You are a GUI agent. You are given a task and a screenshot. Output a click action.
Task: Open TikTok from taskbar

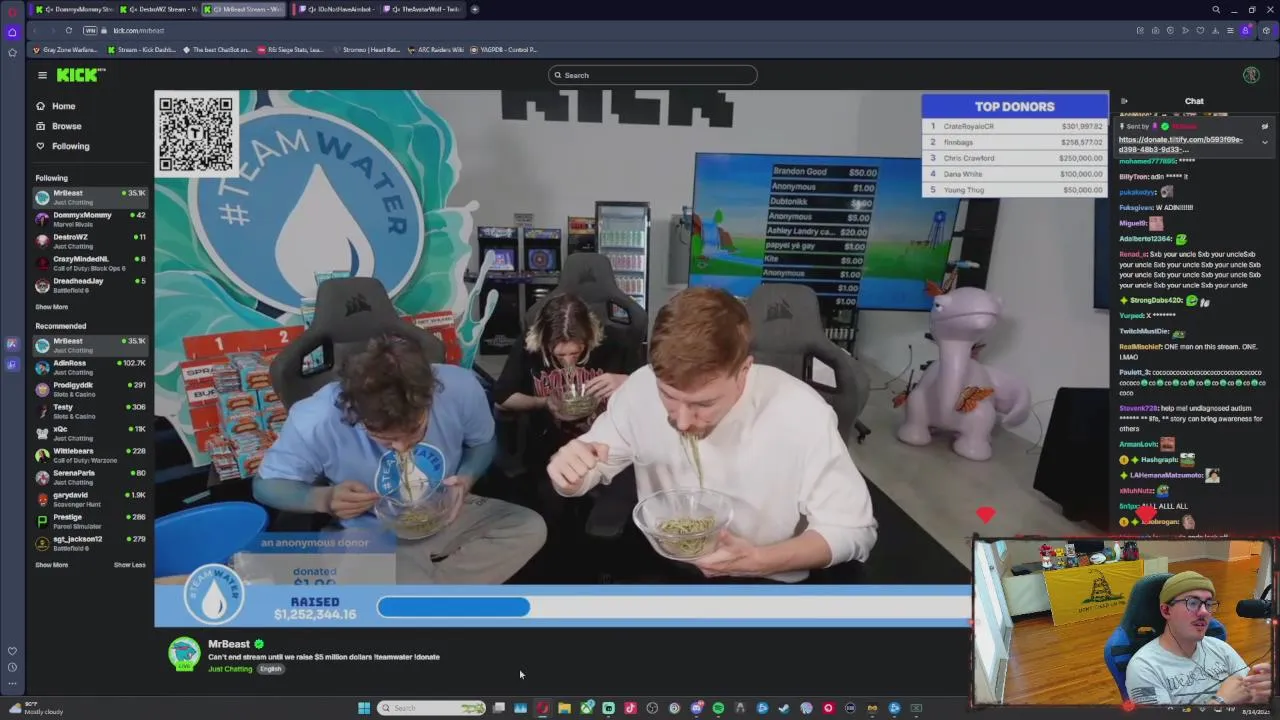[630, 708]
